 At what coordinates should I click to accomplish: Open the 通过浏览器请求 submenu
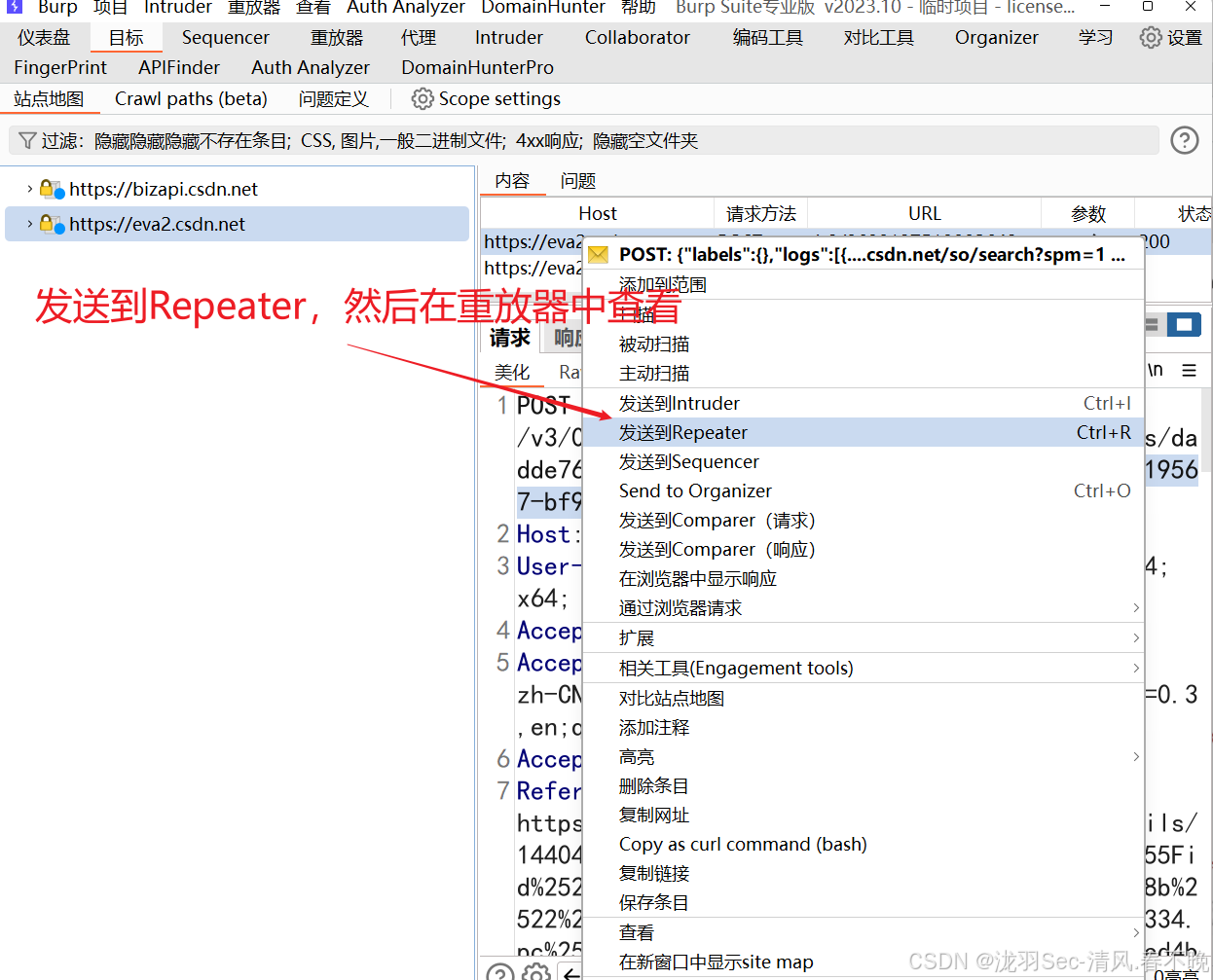click(x=863, y=607)
